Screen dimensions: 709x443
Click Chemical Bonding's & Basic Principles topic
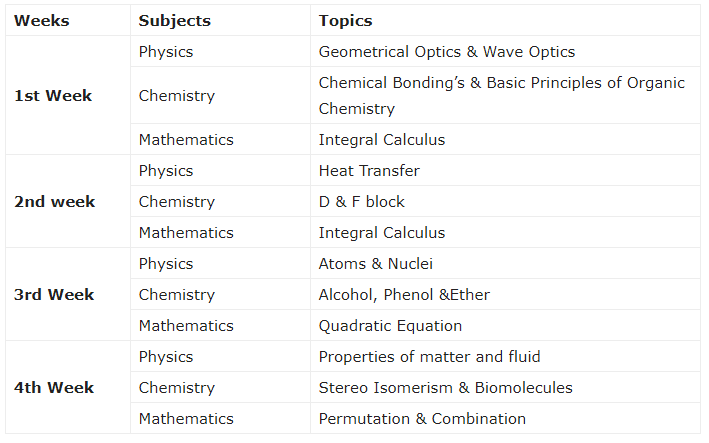point(501,96)
